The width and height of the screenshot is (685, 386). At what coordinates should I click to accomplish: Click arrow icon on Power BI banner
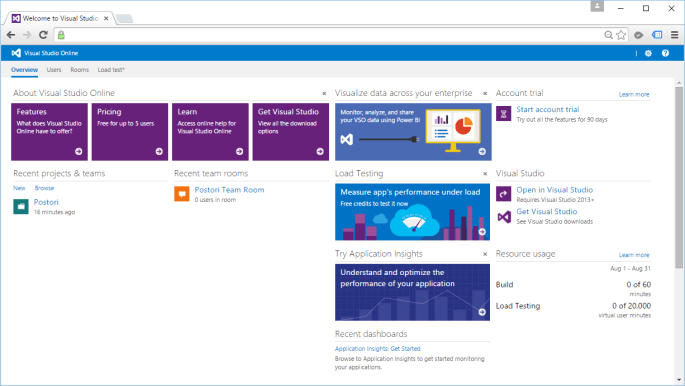click(482, 152)
